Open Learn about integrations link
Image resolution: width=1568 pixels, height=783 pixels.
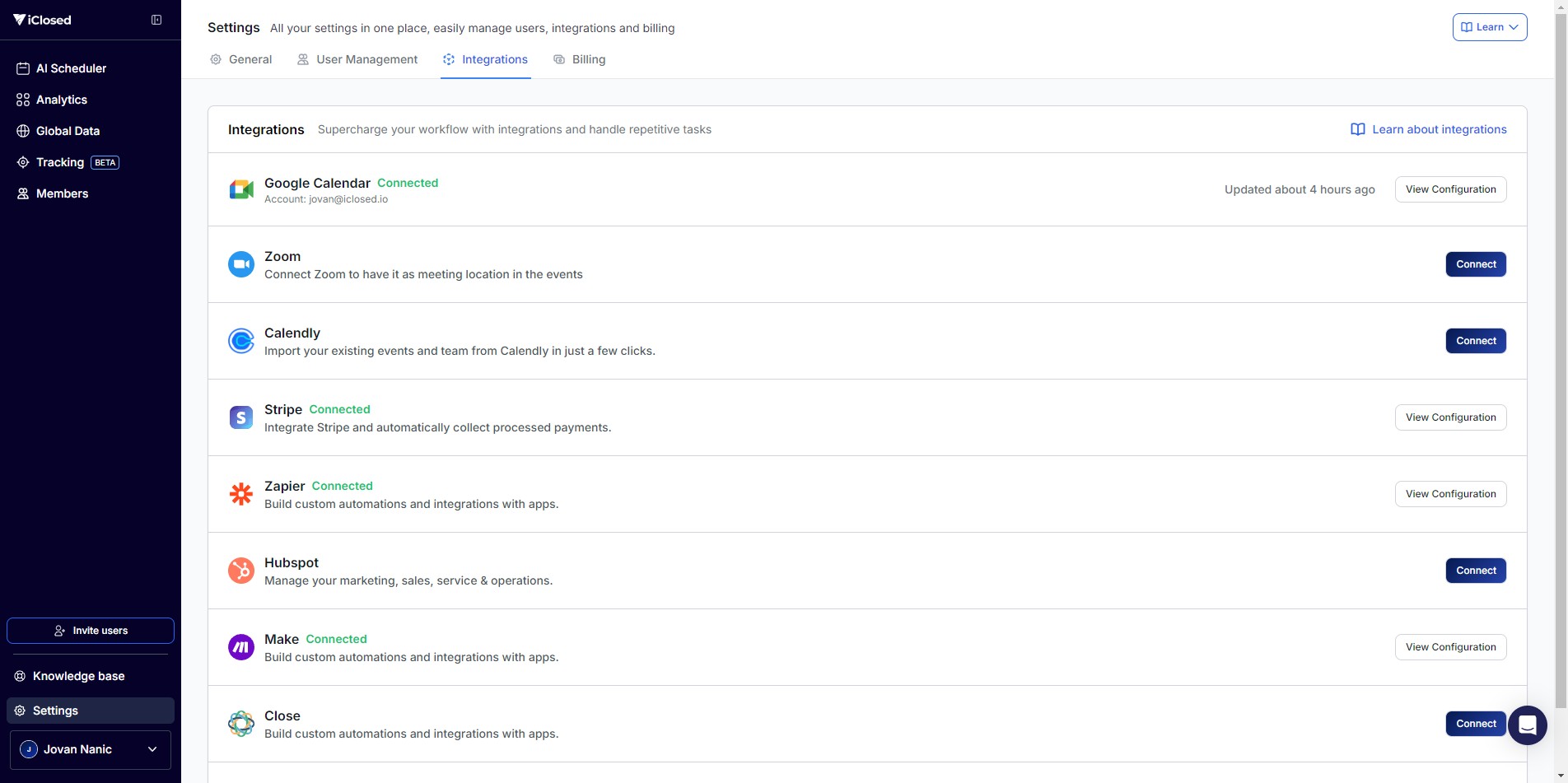click(x=1429, y=129)
